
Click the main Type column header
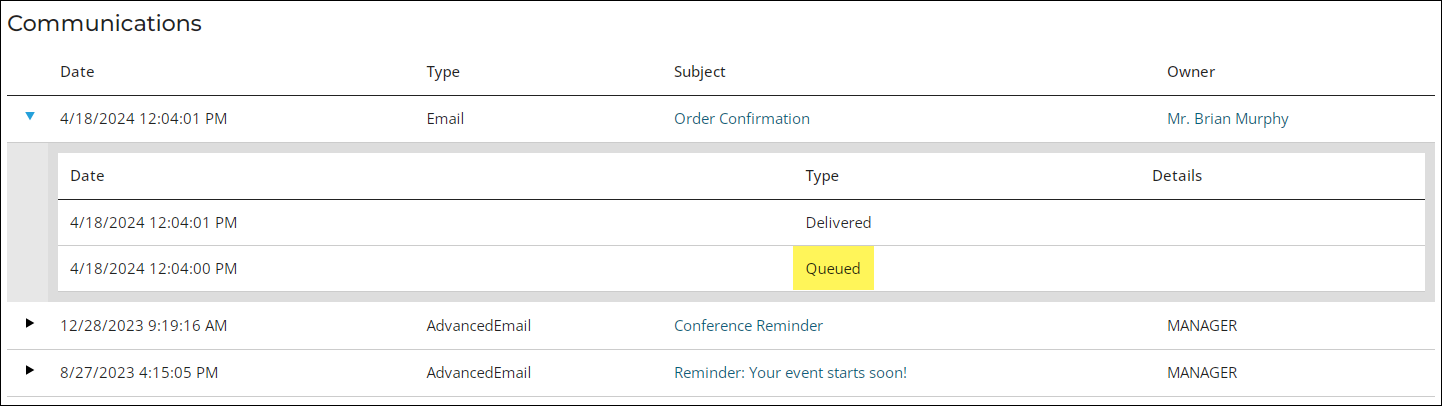pos(443,72)
